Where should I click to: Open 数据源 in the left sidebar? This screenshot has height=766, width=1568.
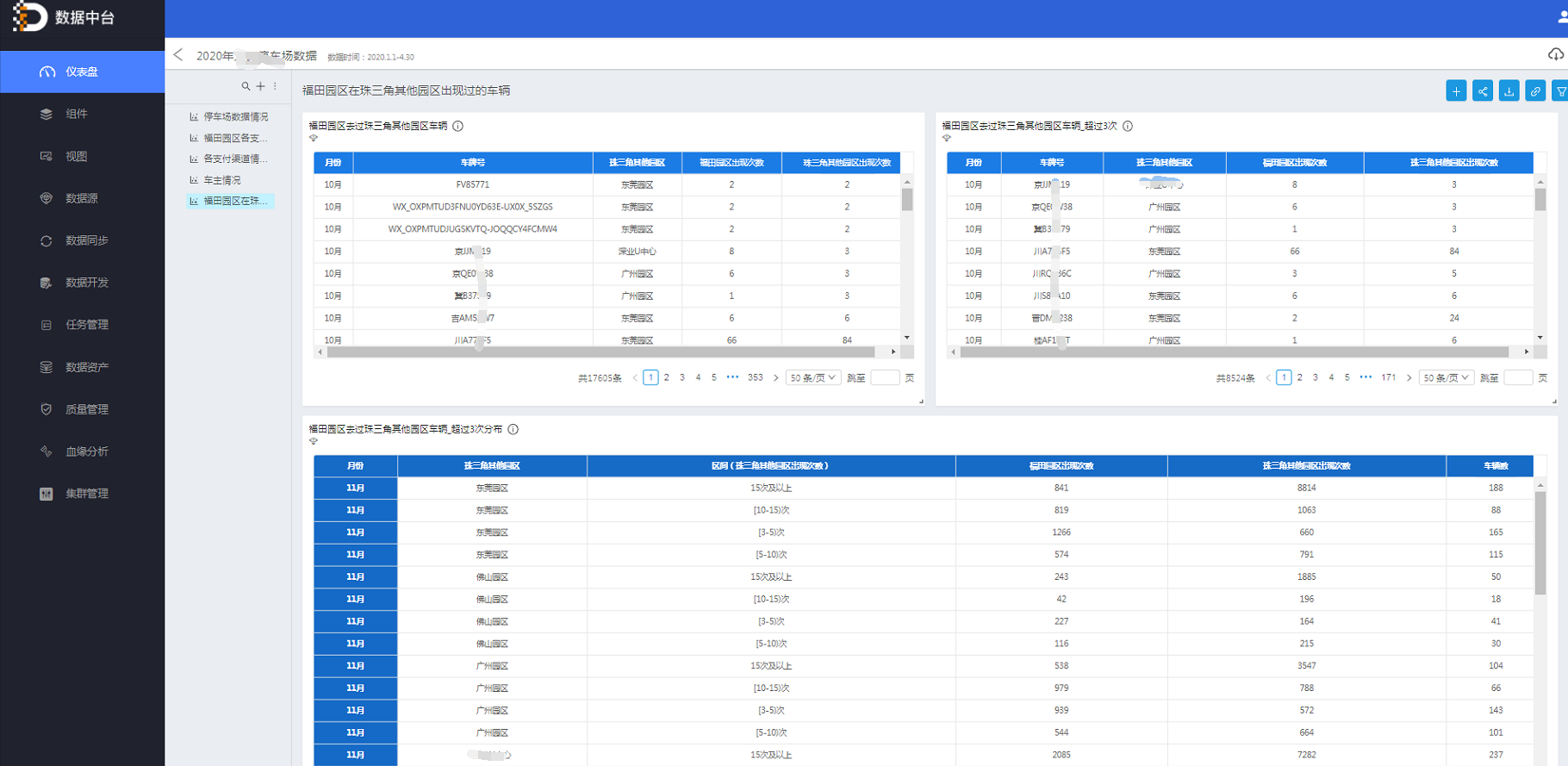[82, 198]
